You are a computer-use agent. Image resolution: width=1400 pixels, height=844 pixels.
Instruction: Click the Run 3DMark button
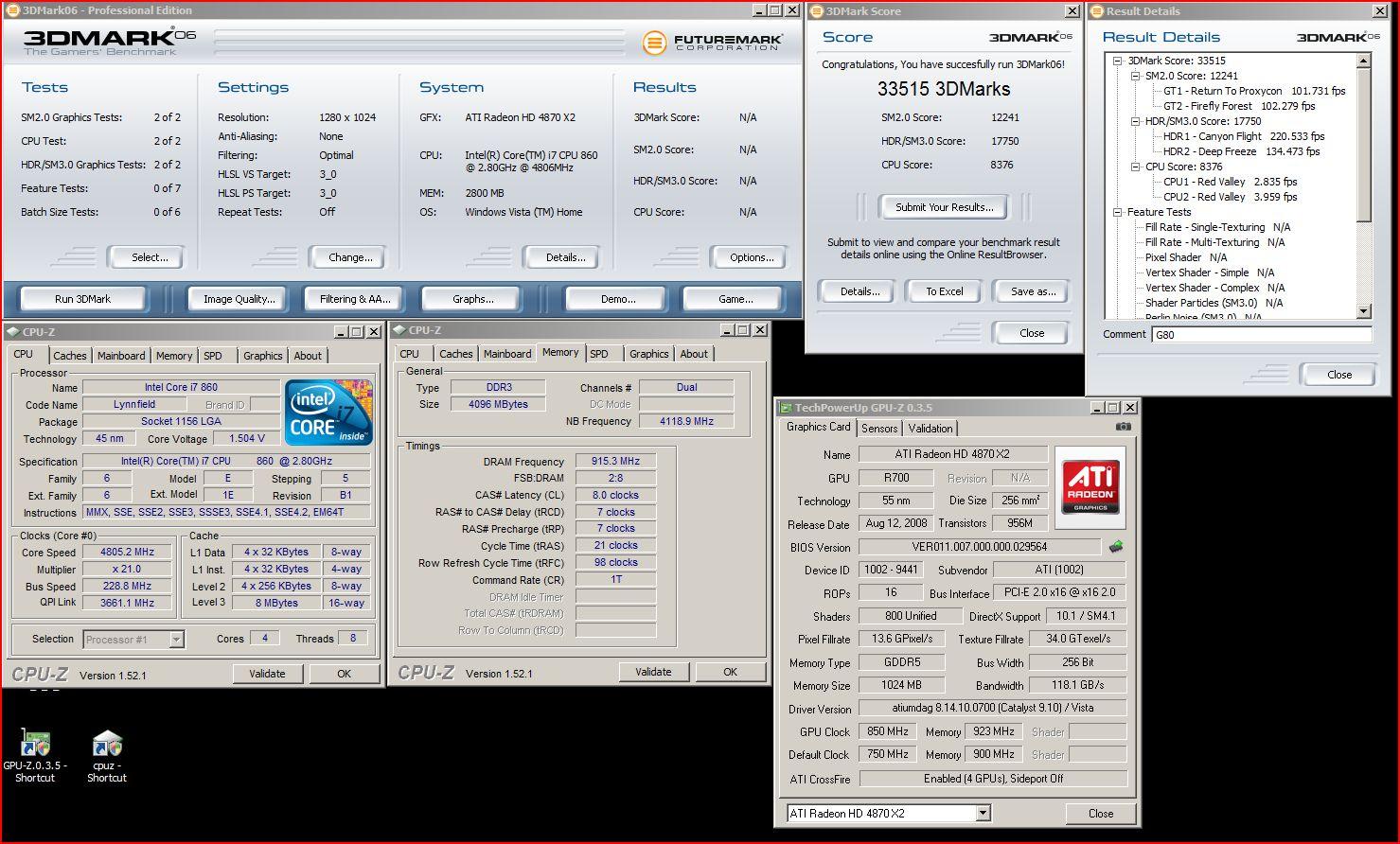point(82,299)
